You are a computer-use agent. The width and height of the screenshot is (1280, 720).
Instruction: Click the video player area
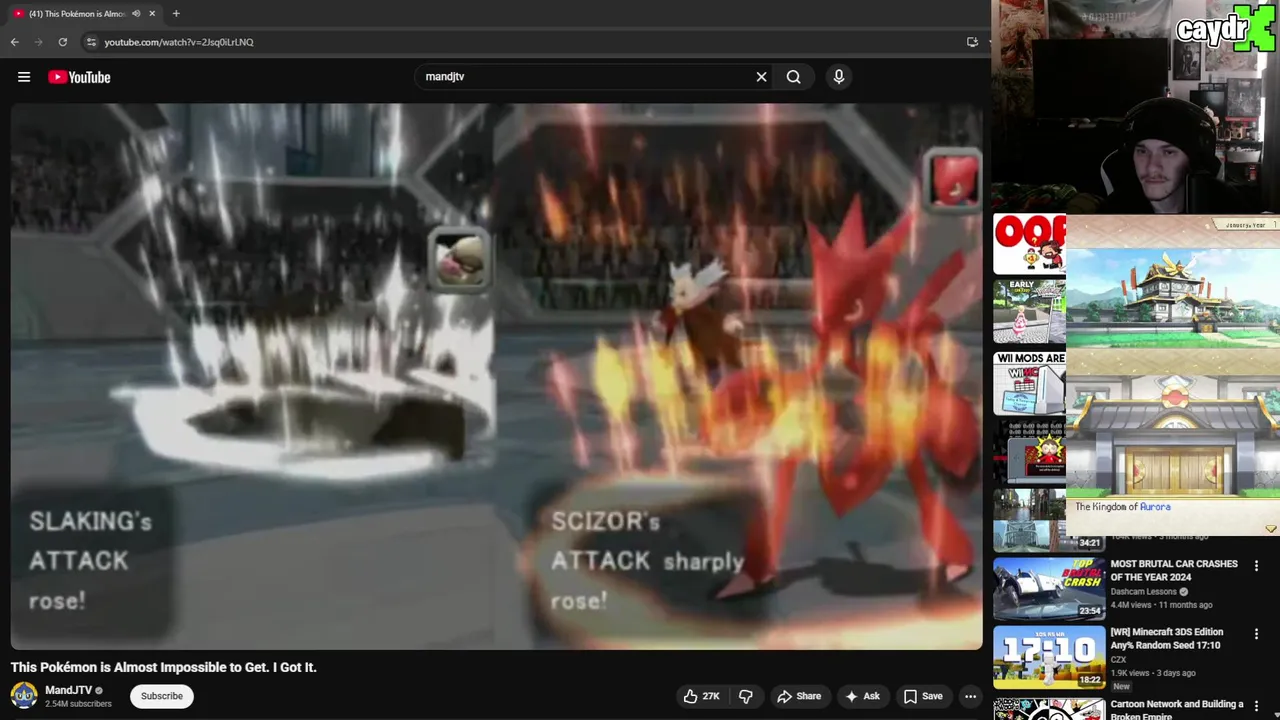click(496, 376)
